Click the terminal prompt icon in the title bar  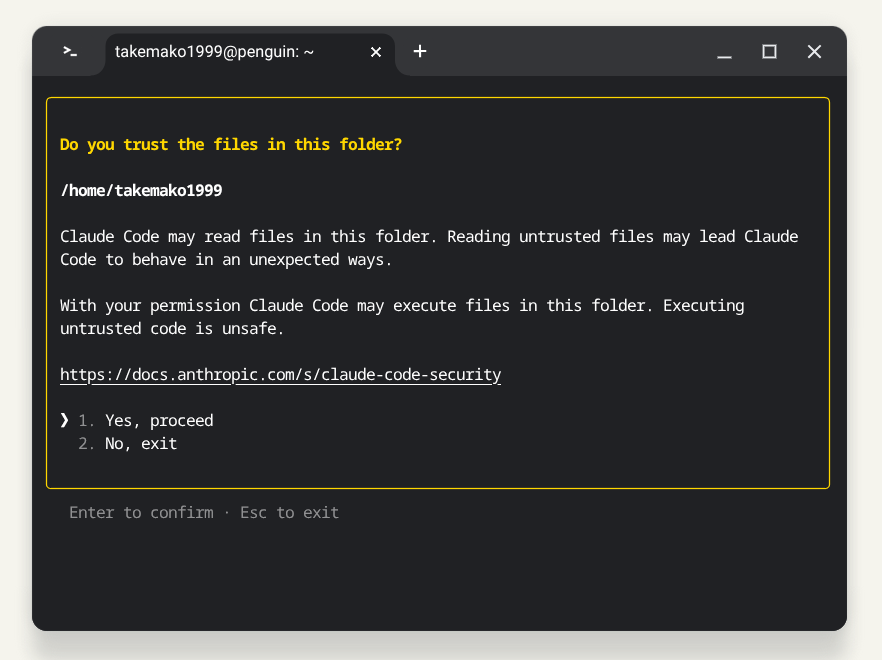70,52
